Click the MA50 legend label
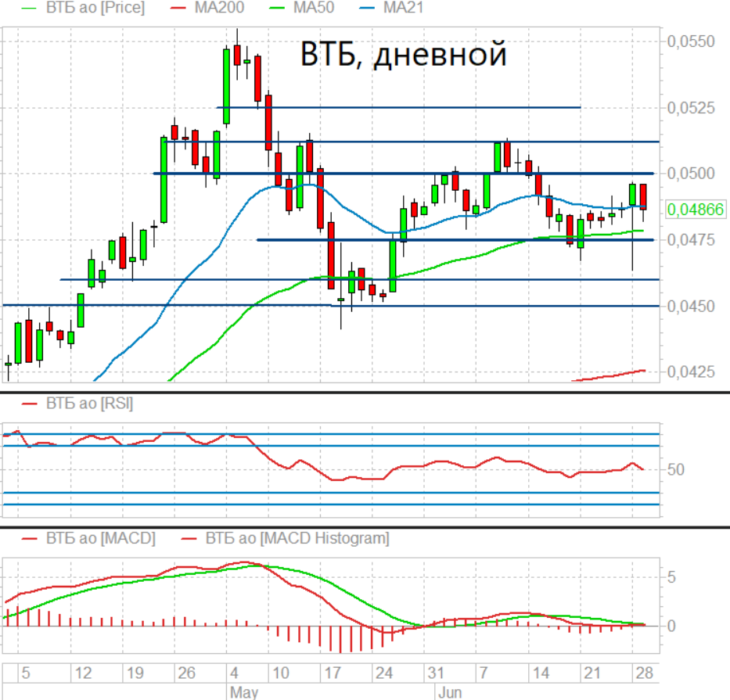This screenshot has height=700, width=730. pyautogui.click(x=314, y=8)
